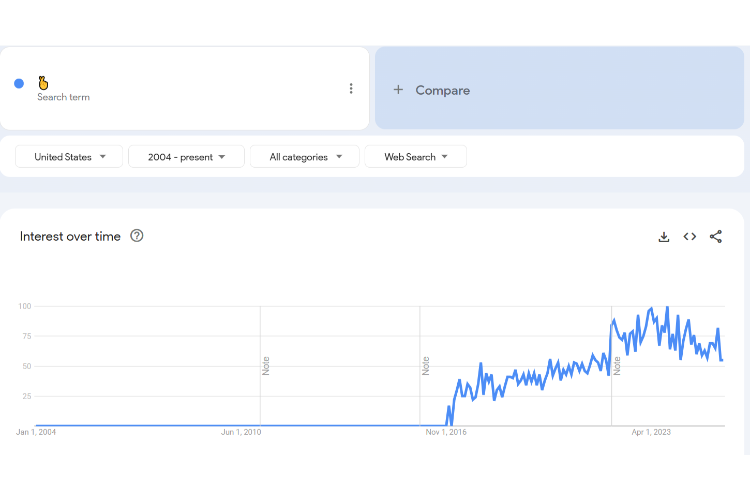Click the rightmost Note marker on the chart
This screenshot has height=500, width=750.
click(617, 365)
